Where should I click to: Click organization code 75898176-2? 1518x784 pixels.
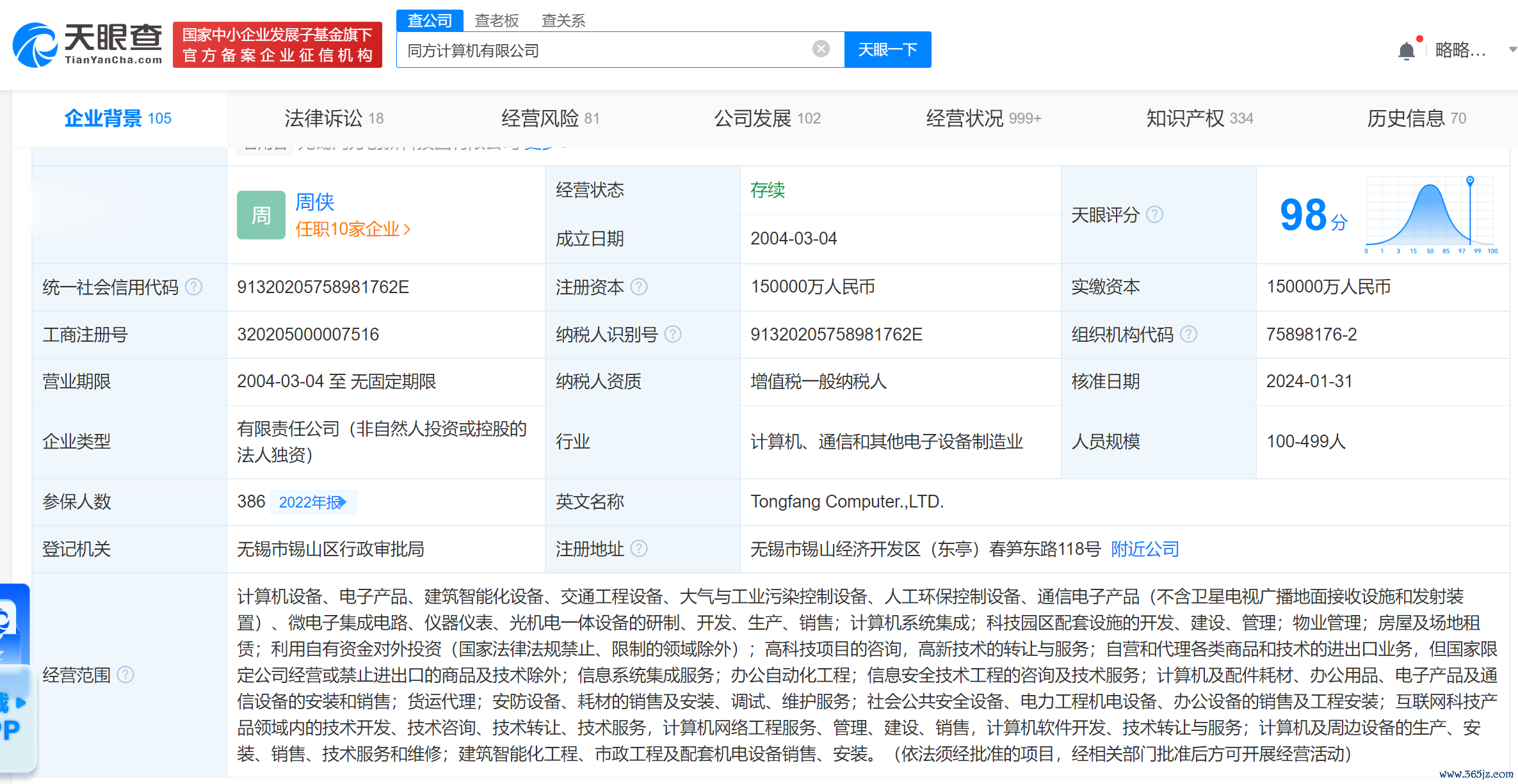tap(1311, 334)
